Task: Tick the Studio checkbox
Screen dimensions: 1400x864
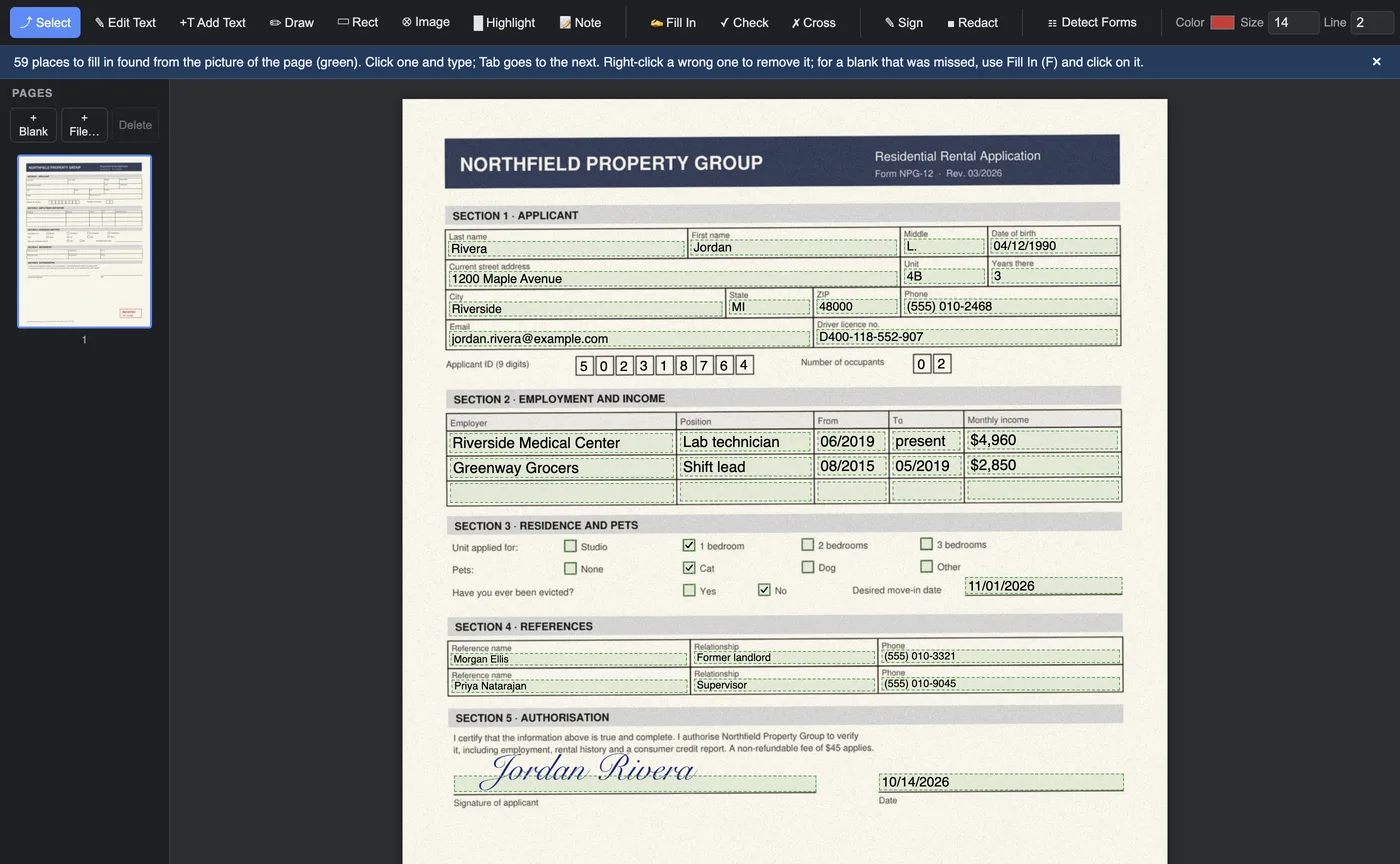Action: [570, 546]
